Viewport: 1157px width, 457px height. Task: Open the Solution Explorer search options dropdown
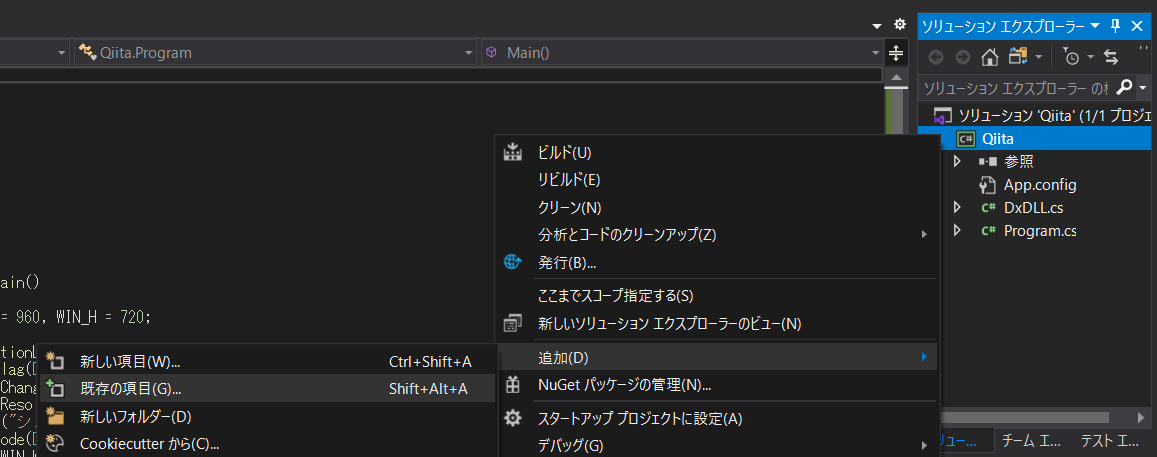pyautogui.click(x=1143, y=88)
